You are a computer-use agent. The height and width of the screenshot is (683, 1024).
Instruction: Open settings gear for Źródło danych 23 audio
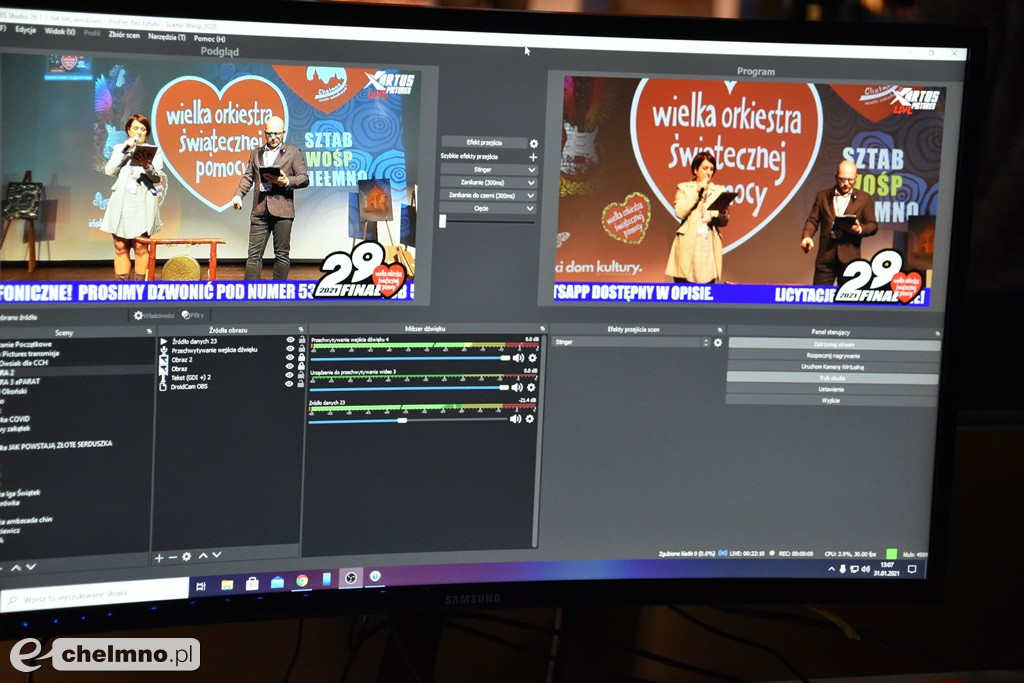click(530, 419)
